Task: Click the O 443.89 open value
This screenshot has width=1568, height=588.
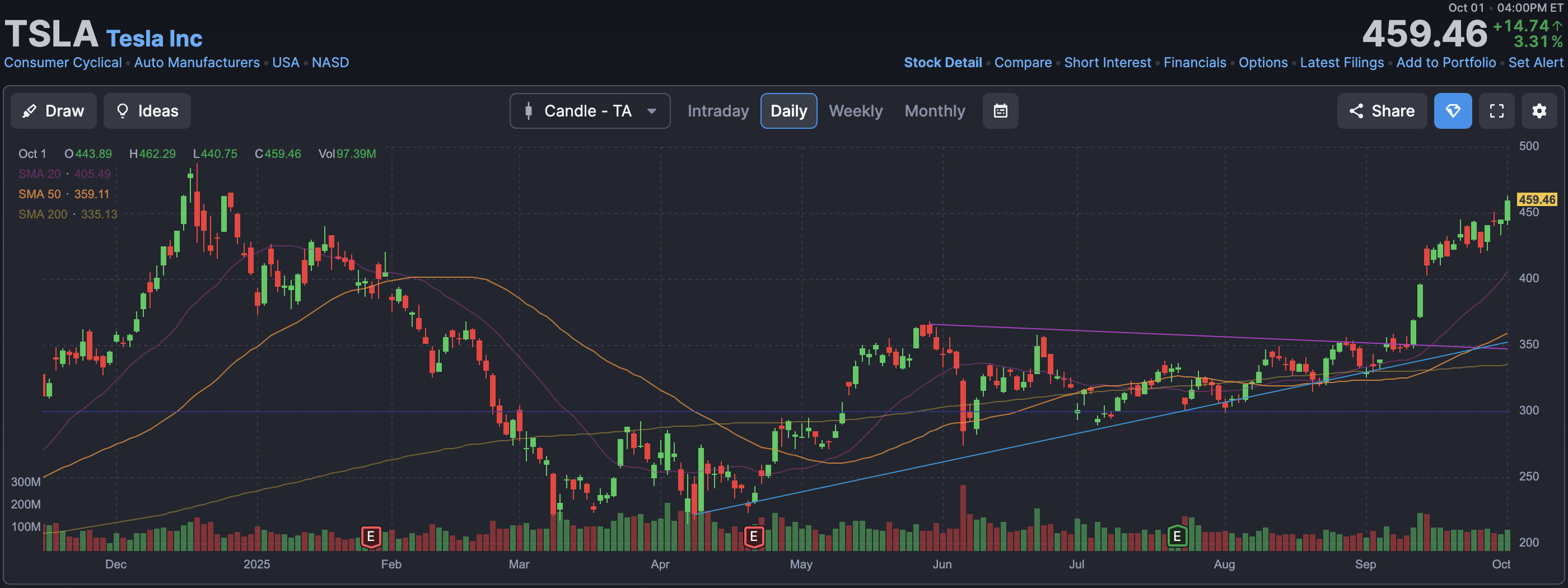Action: pyautogui.click(x=88, y=154)
